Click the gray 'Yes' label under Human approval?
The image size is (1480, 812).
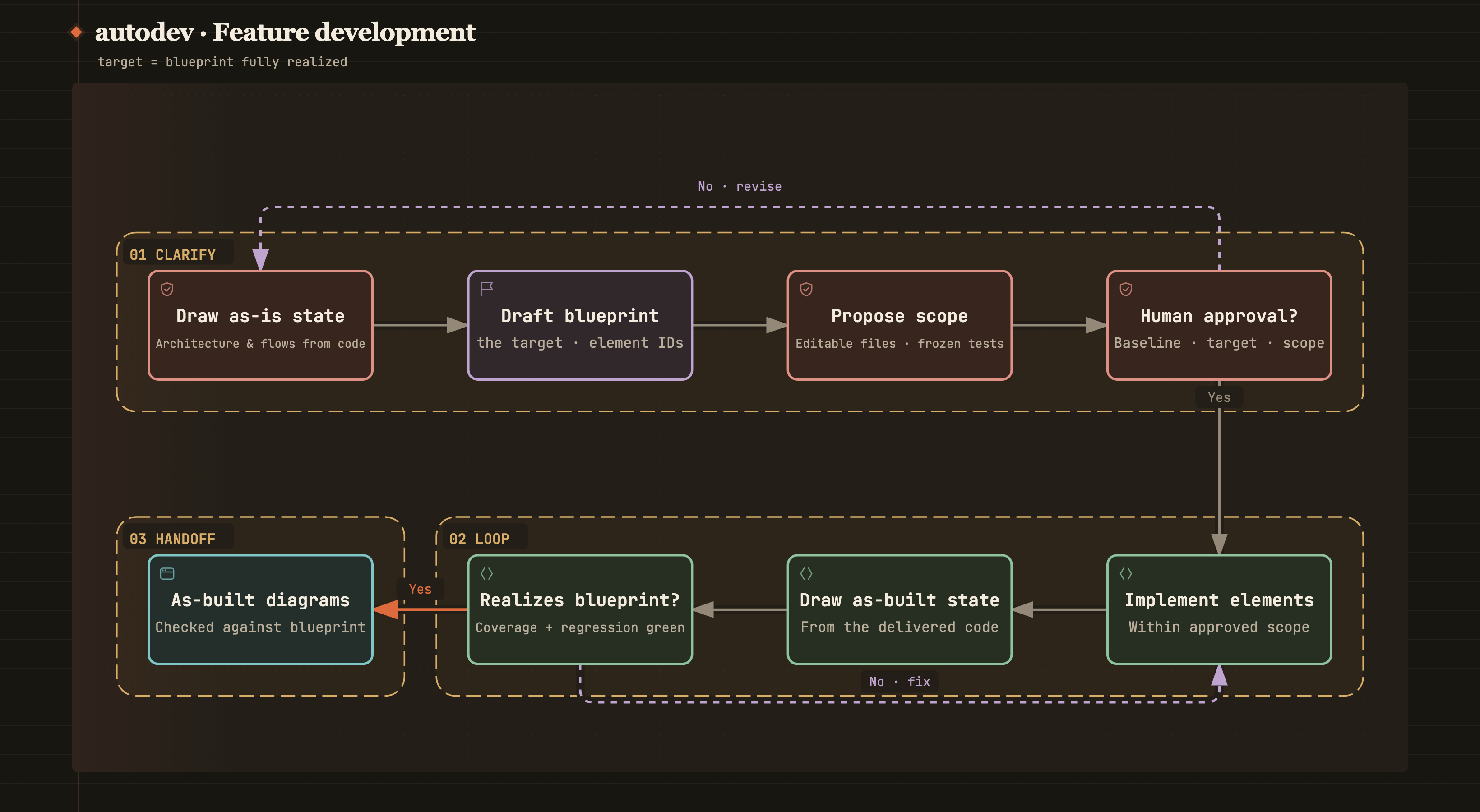1219,397
